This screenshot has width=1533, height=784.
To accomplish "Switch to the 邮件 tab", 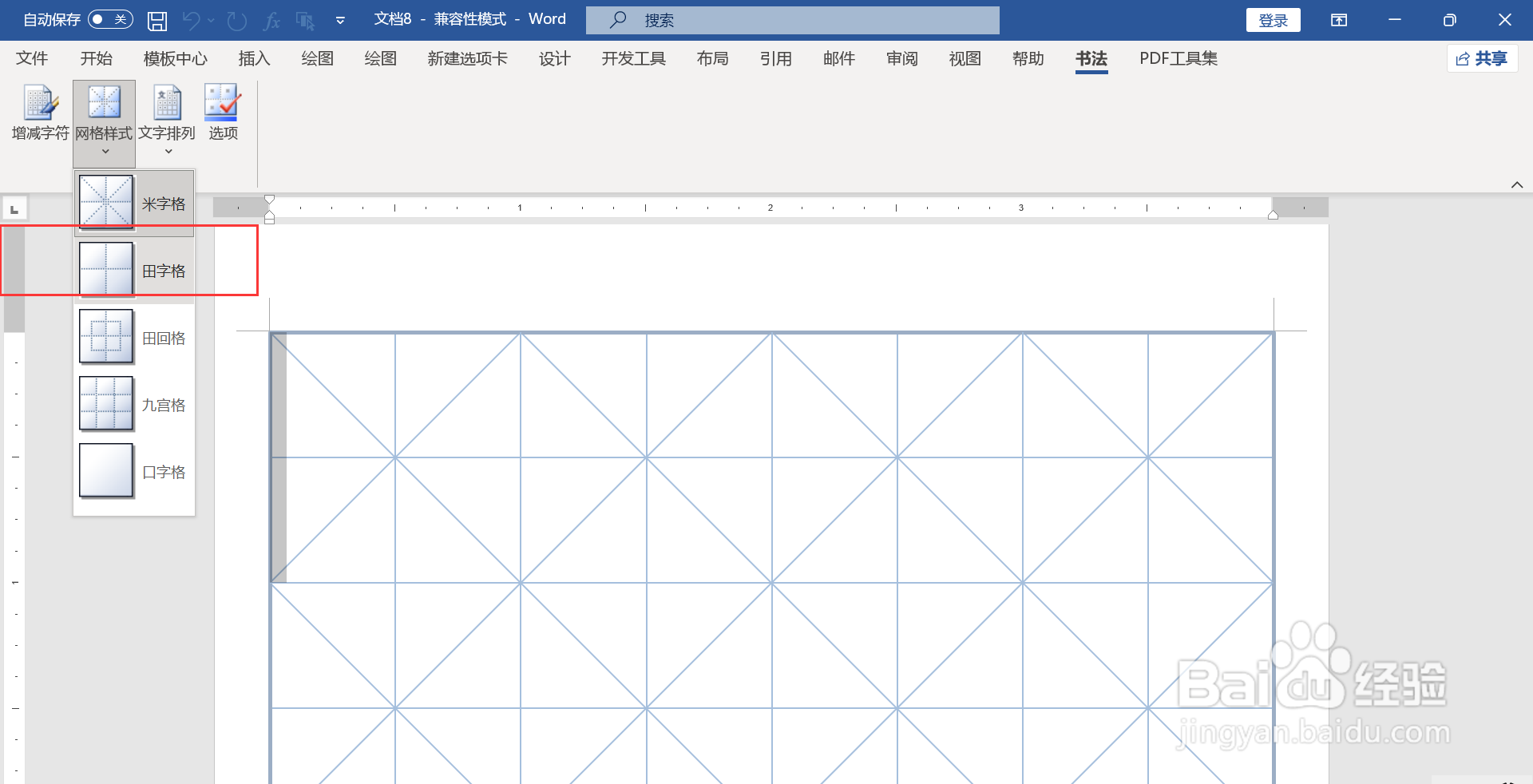I will click(x=838, y=58).
